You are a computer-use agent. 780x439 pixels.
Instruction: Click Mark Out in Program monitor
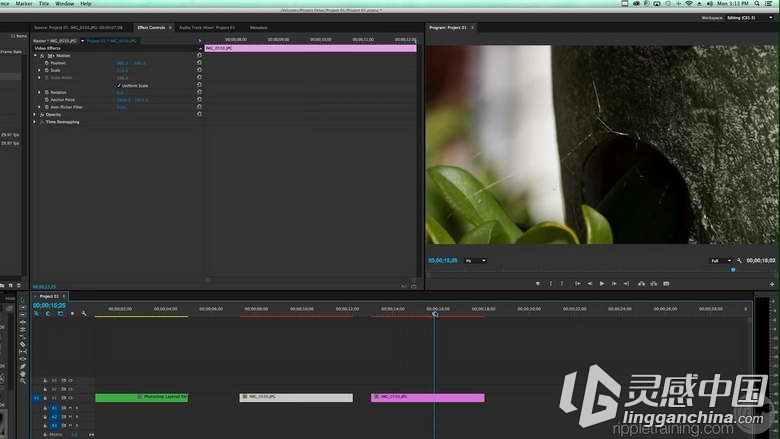pos(562,284)
